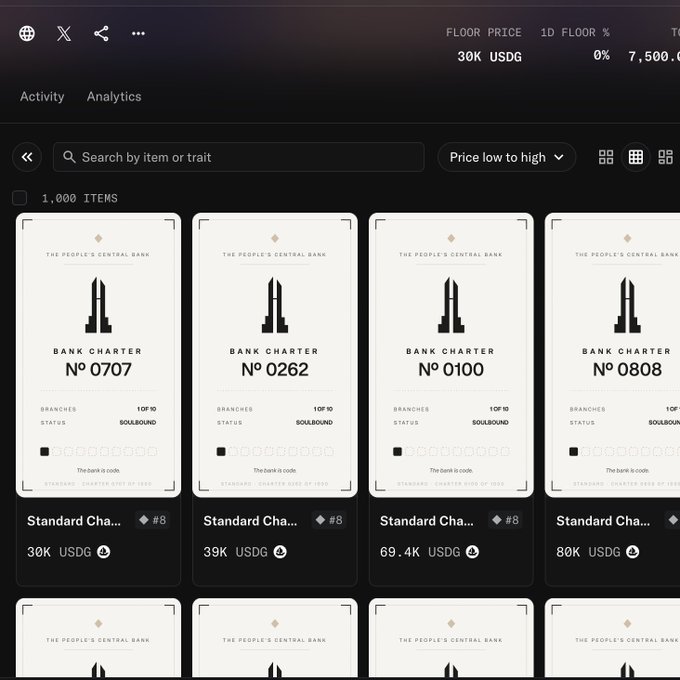Open Standard Charter title for 80K item

tap(603, 520)
